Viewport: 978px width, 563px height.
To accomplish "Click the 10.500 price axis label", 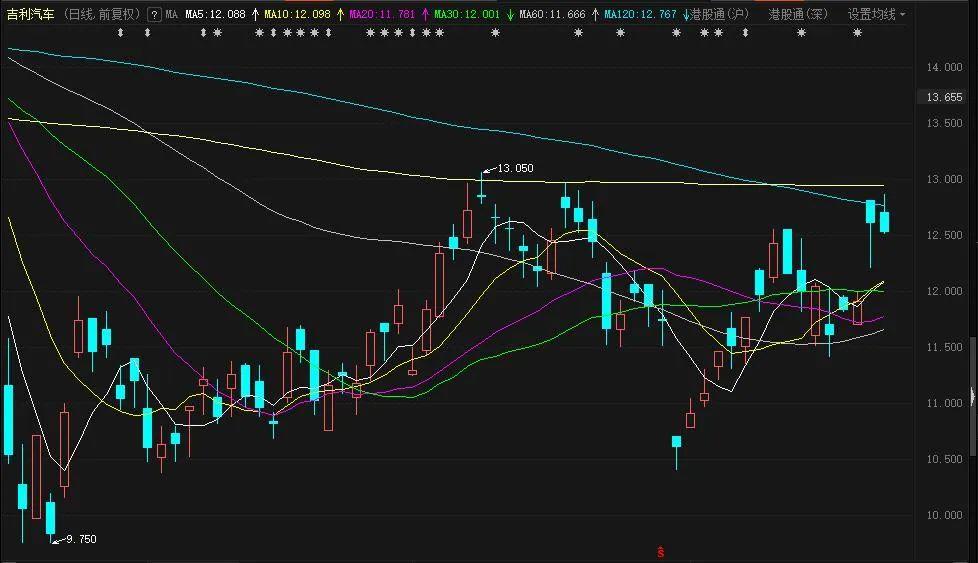I will point(944,460).
